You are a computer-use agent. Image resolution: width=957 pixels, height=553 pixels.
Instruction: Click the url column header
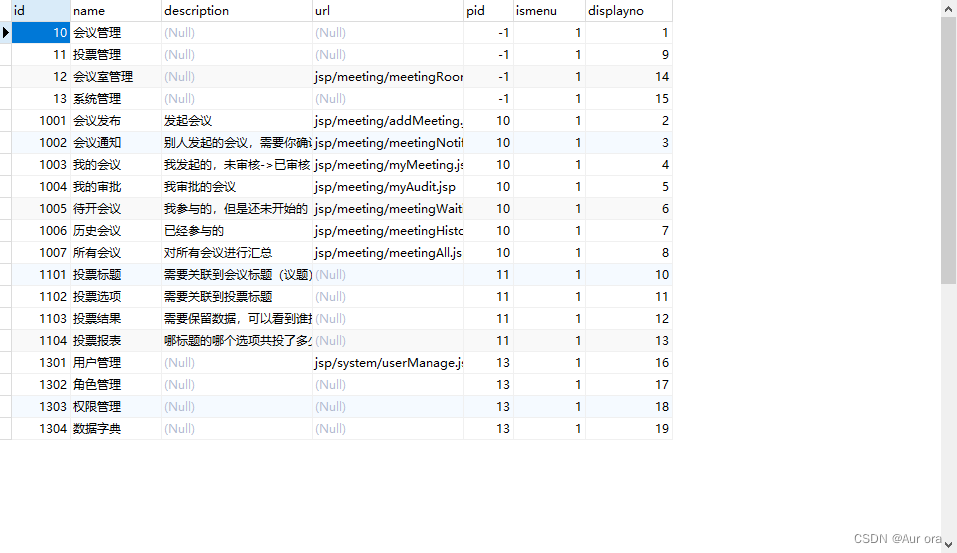coord(388,11)
